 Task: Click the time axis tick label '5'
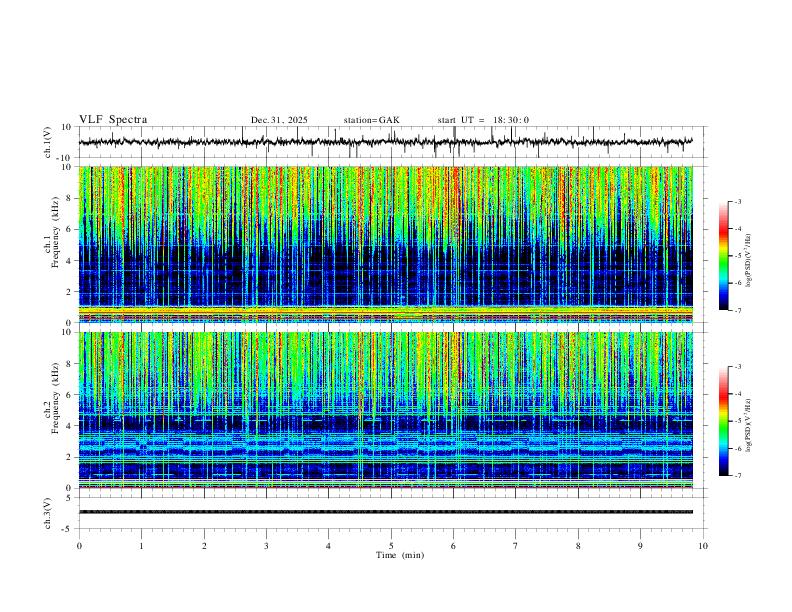tap(391, 546)
